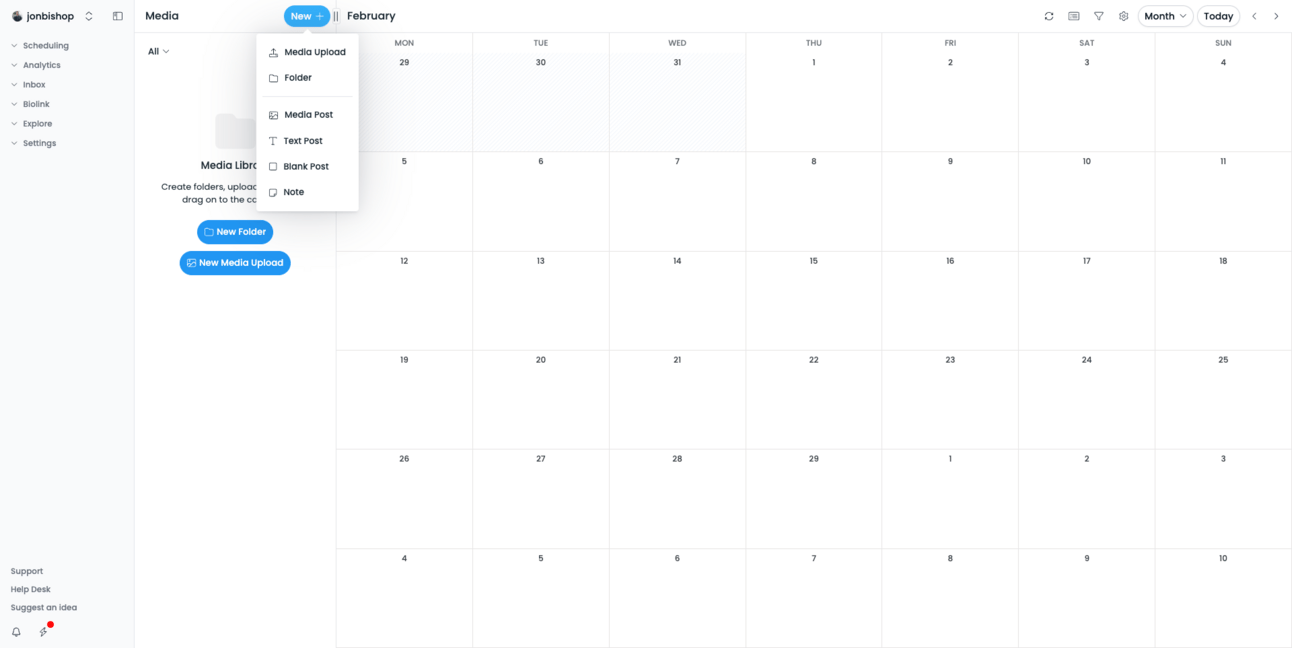Go to the next month arrow
The width and height of the screenshot is (1292, 648).
pos(1276,16)
